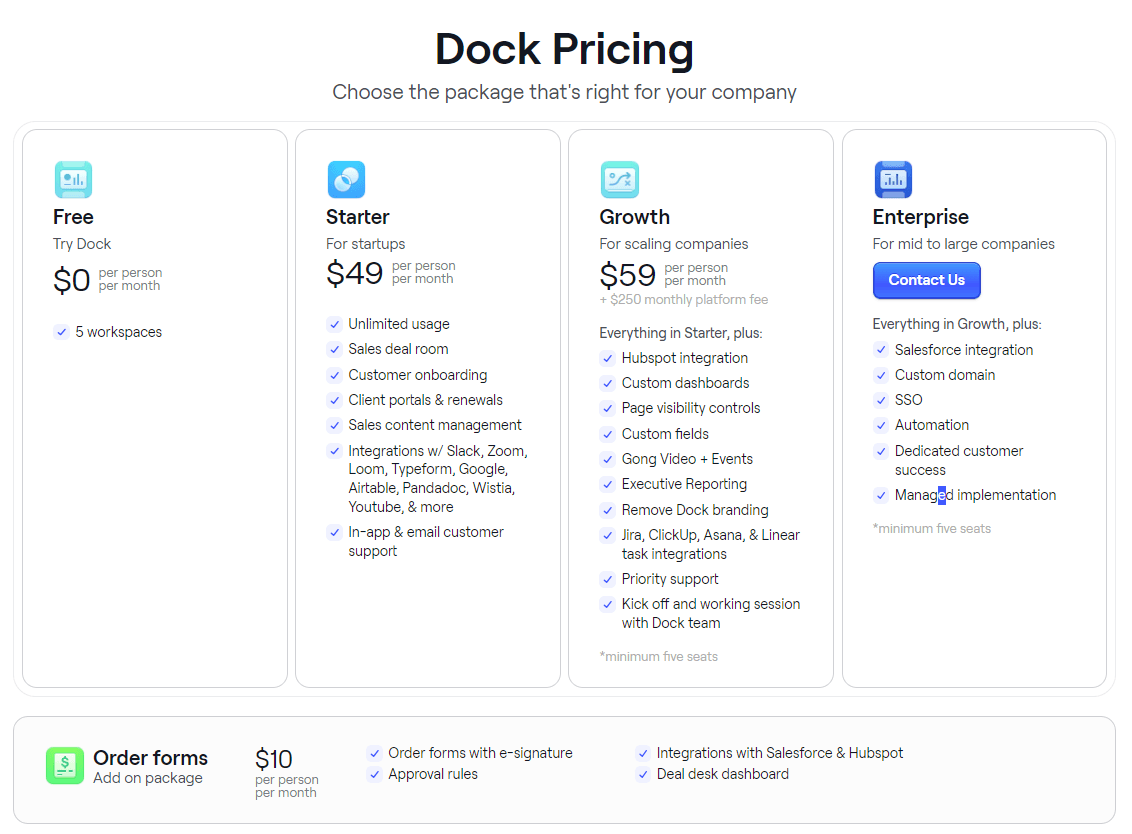Click the checkmark beside SSO
The height and width of the screenshot is (834, 1132).
click(881, 400)
